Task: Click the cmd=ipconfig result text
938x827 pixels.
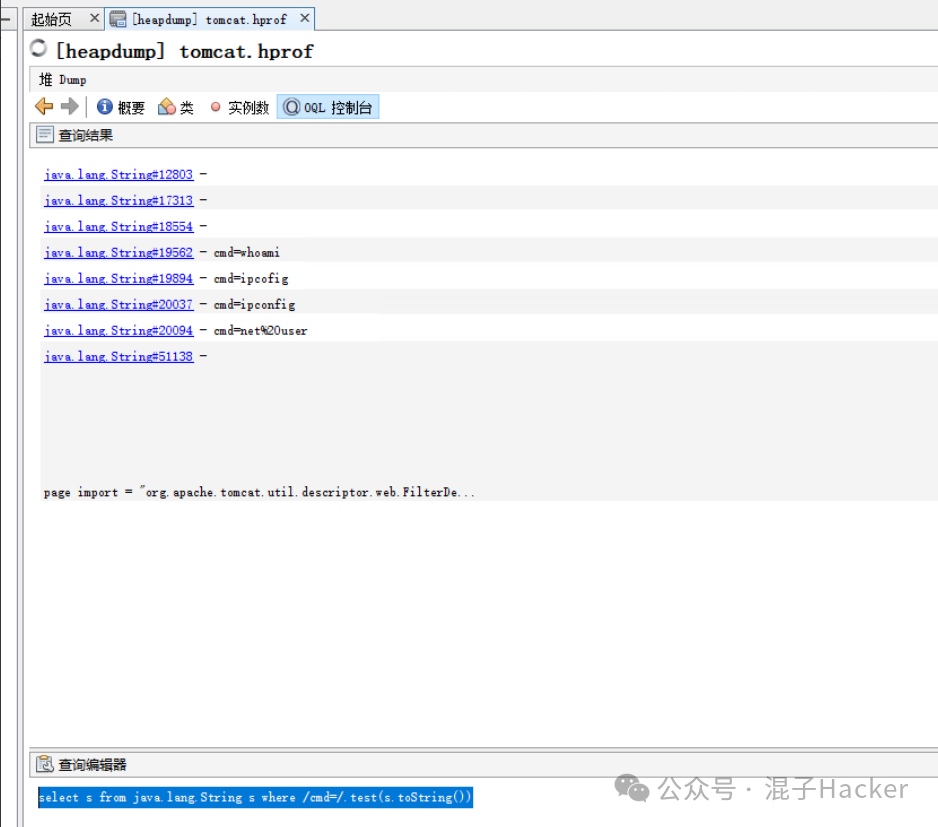Action: (x=254, y=305)
